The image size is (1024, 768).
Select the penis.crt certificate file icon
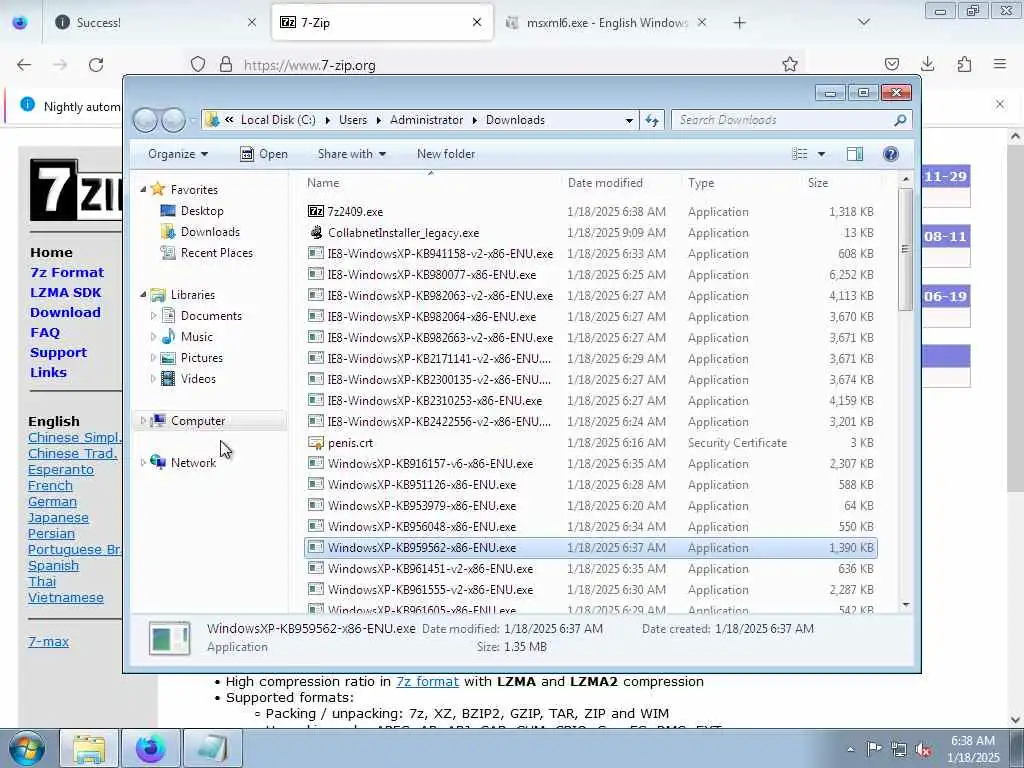(316, 443)
